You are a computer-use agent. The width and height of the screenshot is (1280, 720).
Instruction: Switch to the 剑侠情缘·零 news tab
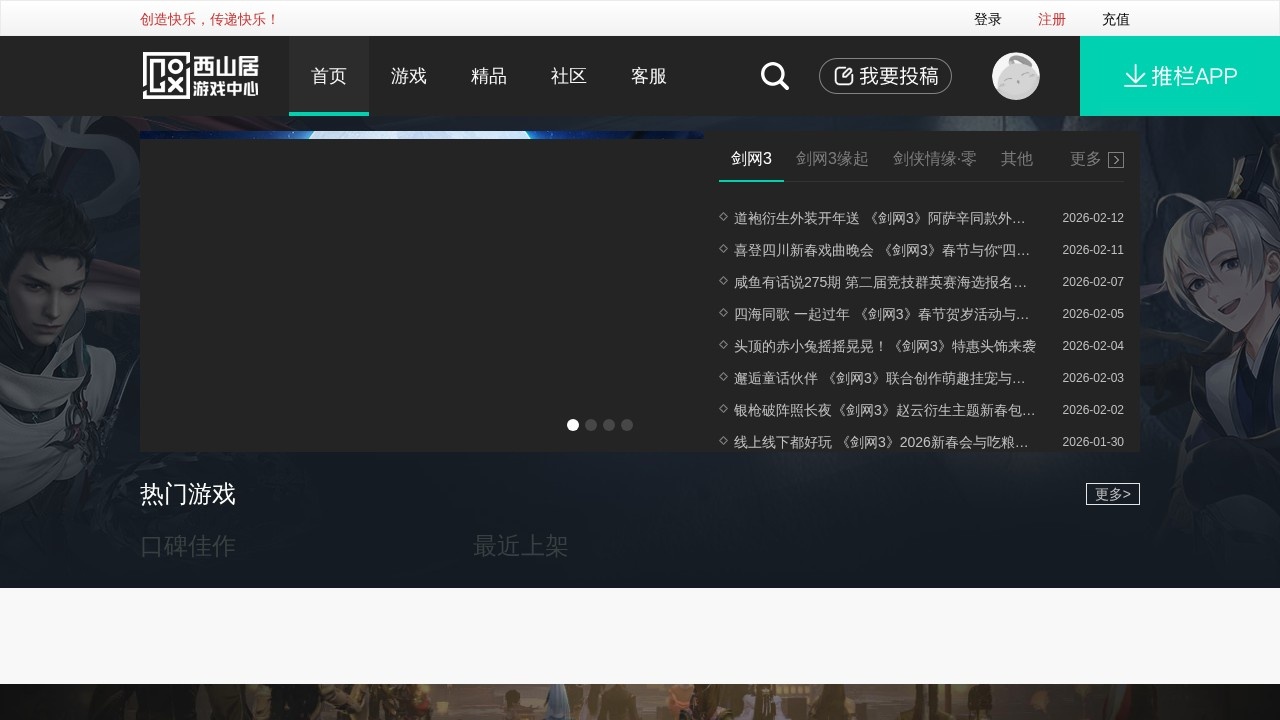pos(936,158)
